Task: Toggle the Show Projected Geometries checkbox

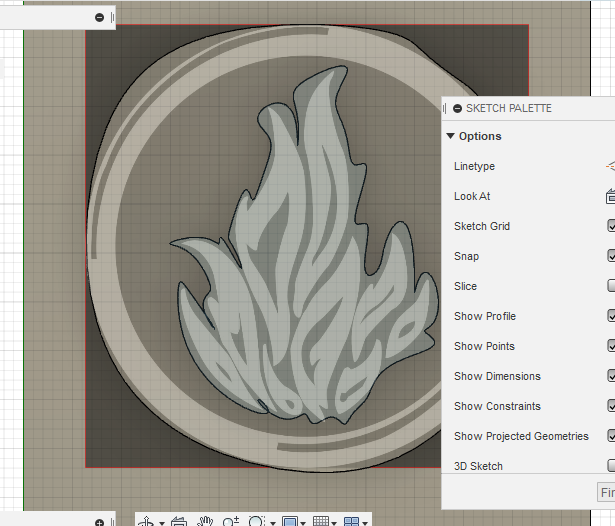Action: [x=611, y=436]
